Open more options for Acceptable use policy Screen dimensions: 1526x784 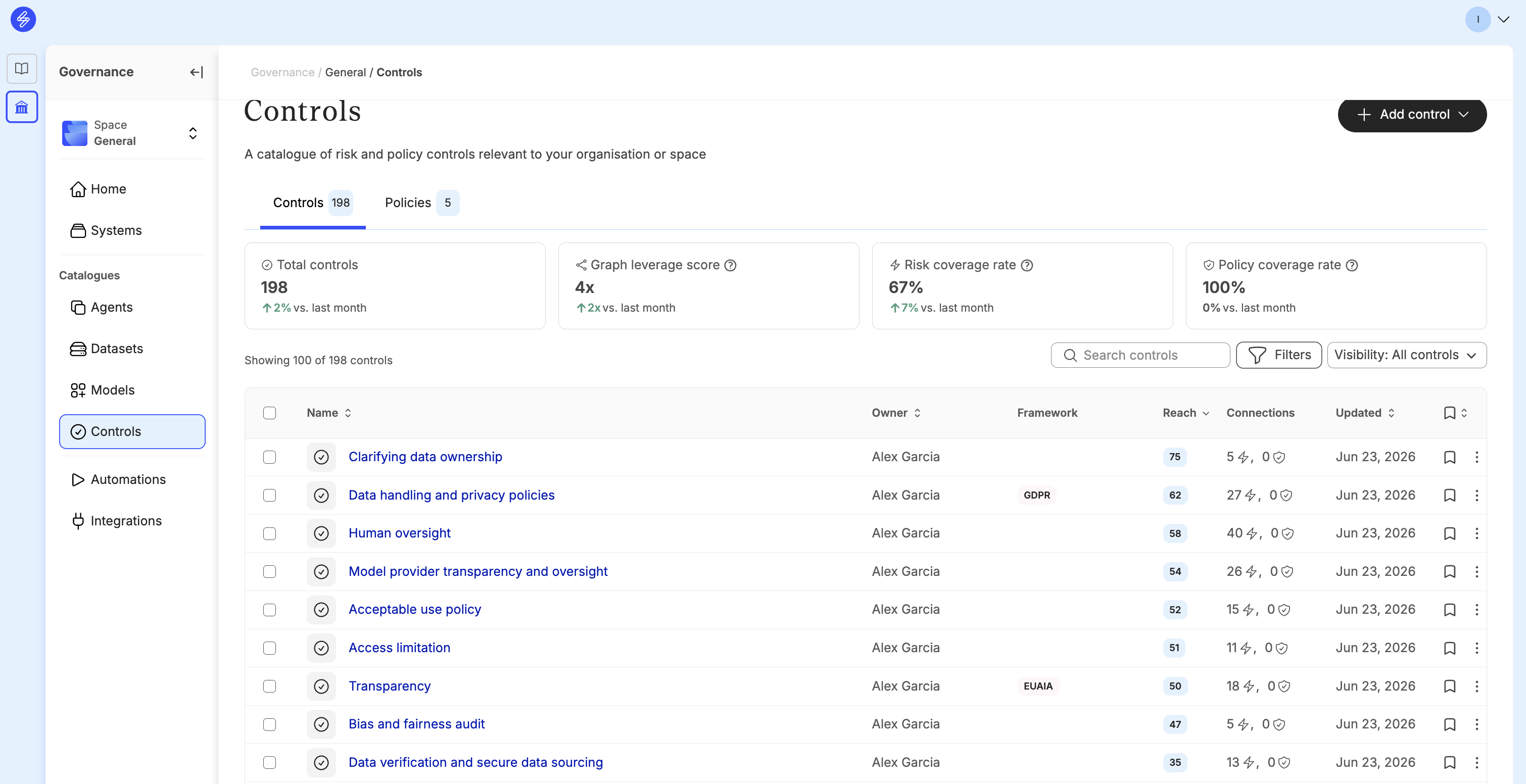[x=1477, y=610]
